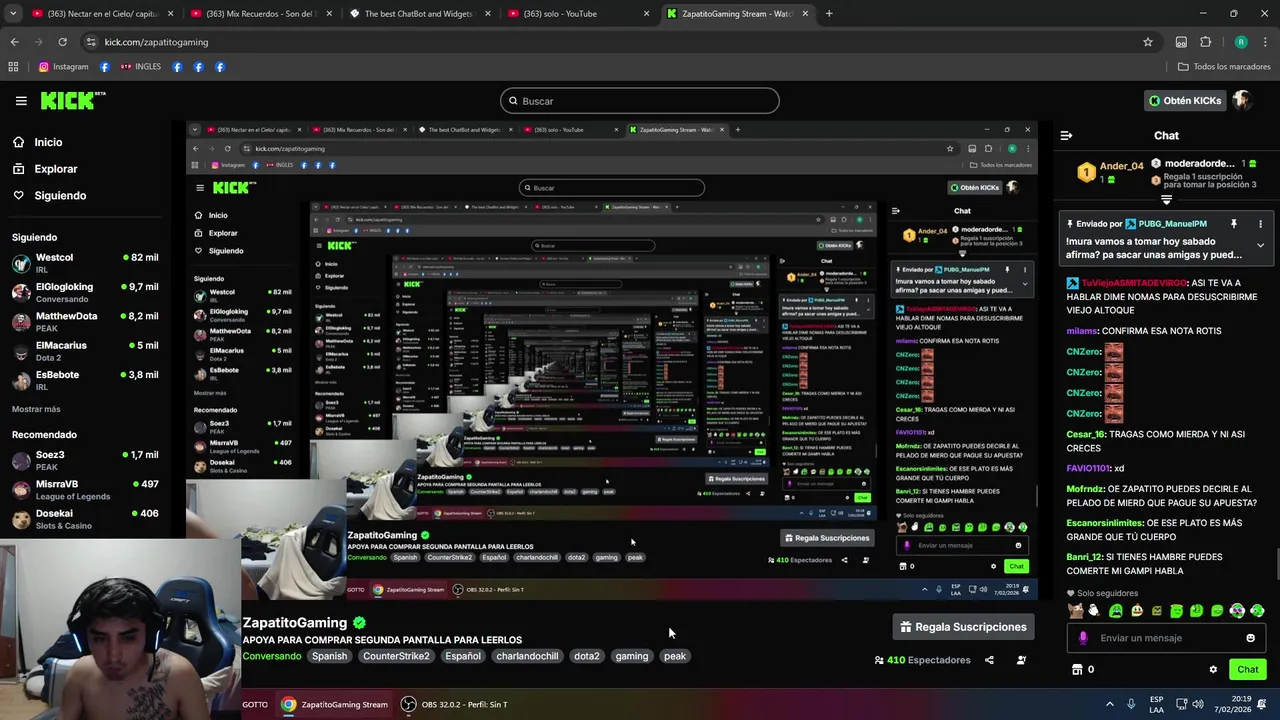Expand the pinned message chevron

1260,245
